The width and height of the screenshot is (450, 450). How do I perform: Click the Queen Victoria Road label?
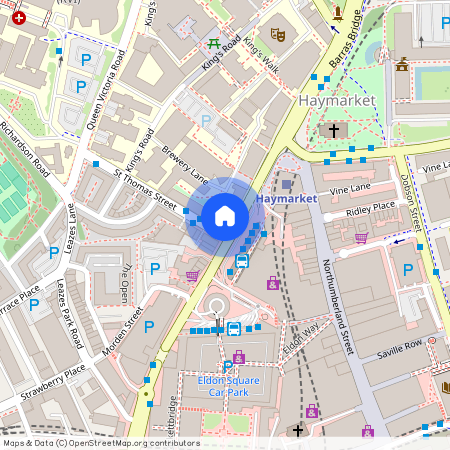pyautogui.click(x=106, y=90)
